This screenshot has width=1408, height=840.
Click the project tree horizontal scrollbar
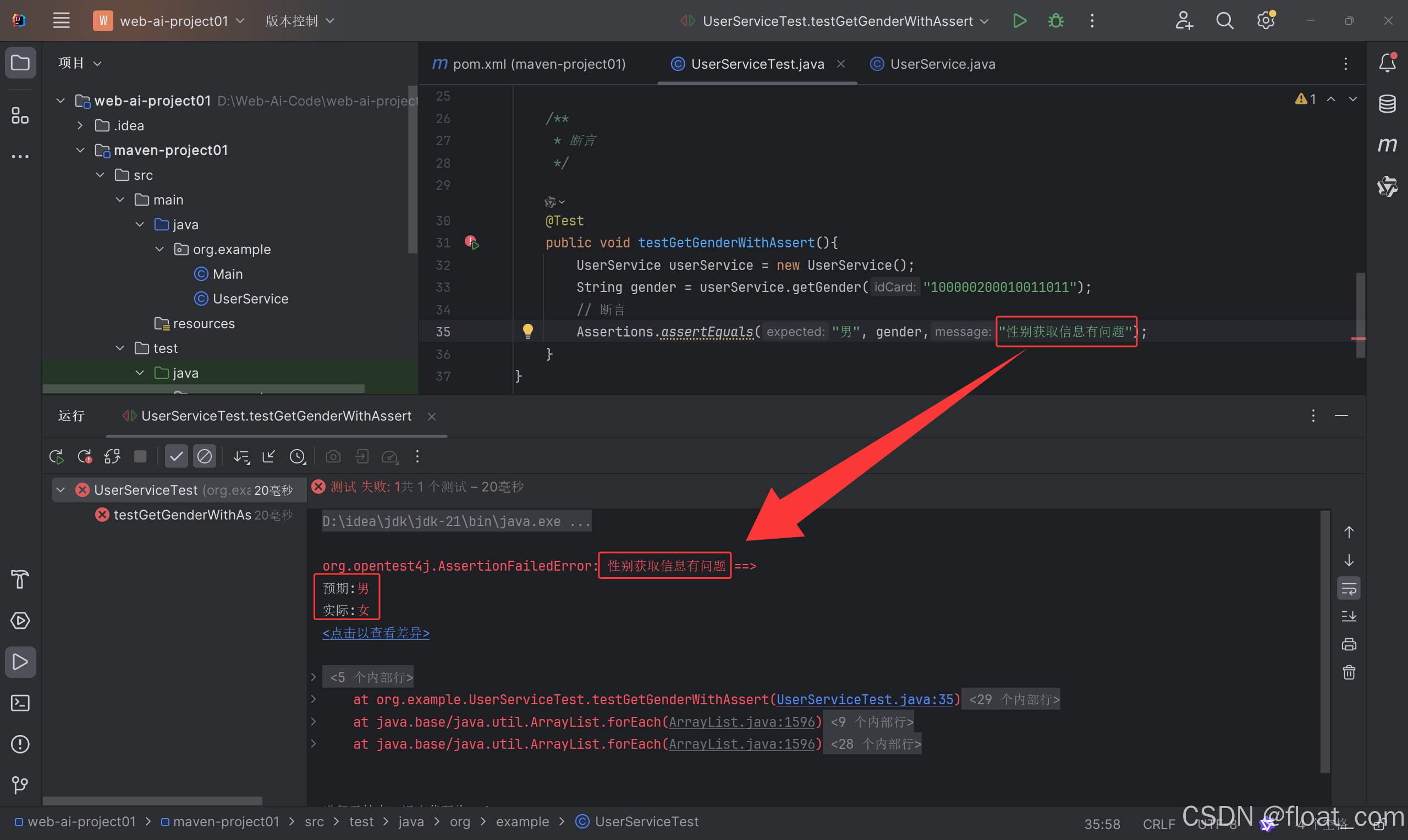[204, 389]
